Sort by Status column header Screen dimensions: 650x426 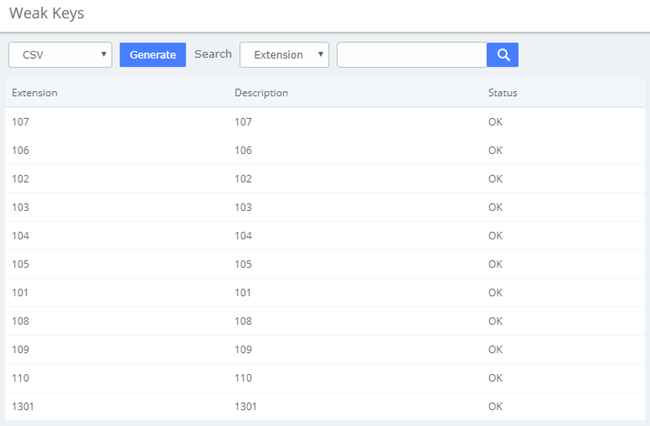click(502, 93)
